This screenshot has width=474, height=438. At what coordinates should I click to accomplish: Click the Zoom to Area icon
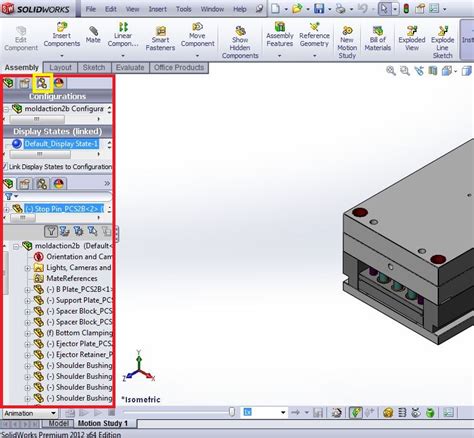[405, 71]
